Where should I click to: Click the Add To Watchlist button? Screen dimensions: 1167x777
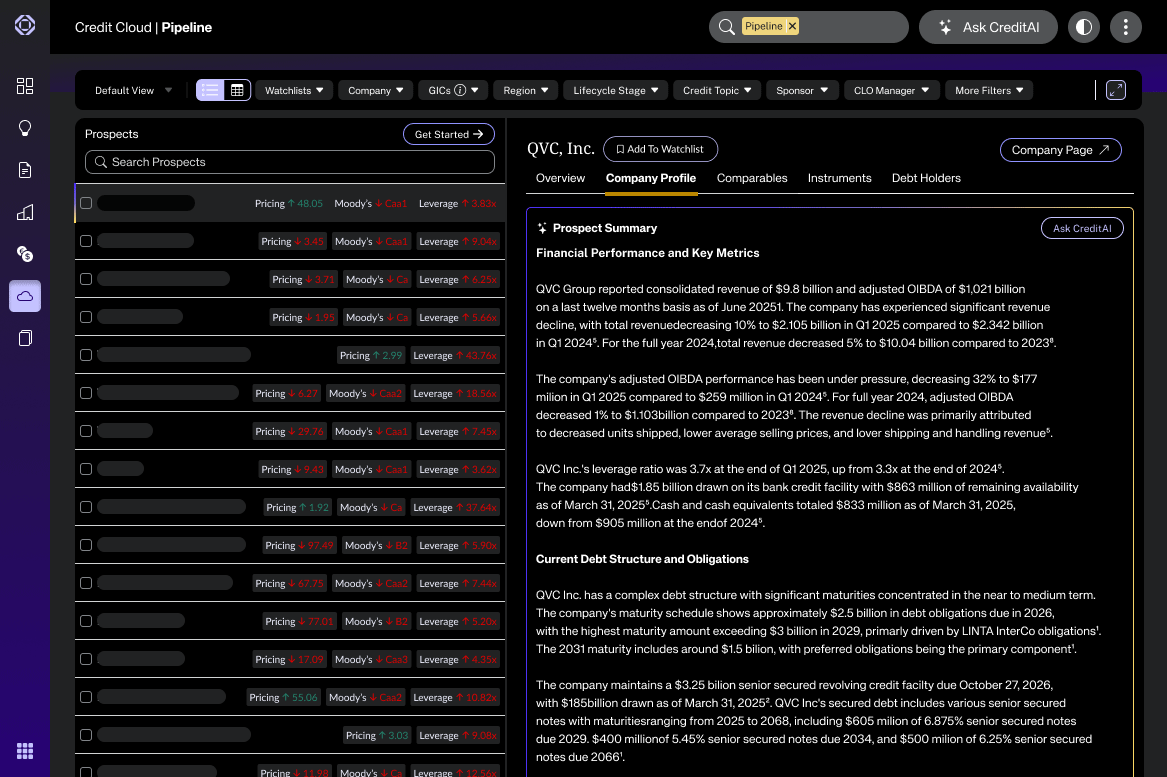coord(660,149)
